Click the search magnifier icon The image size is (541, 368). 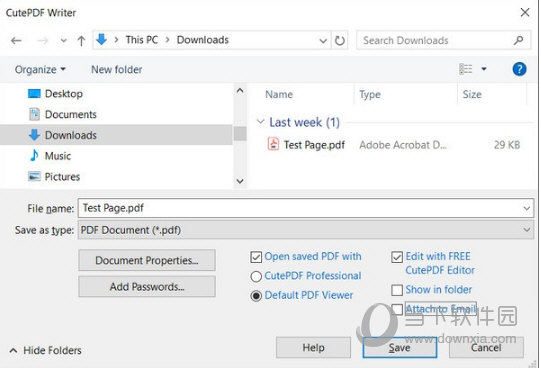point(518,40)
